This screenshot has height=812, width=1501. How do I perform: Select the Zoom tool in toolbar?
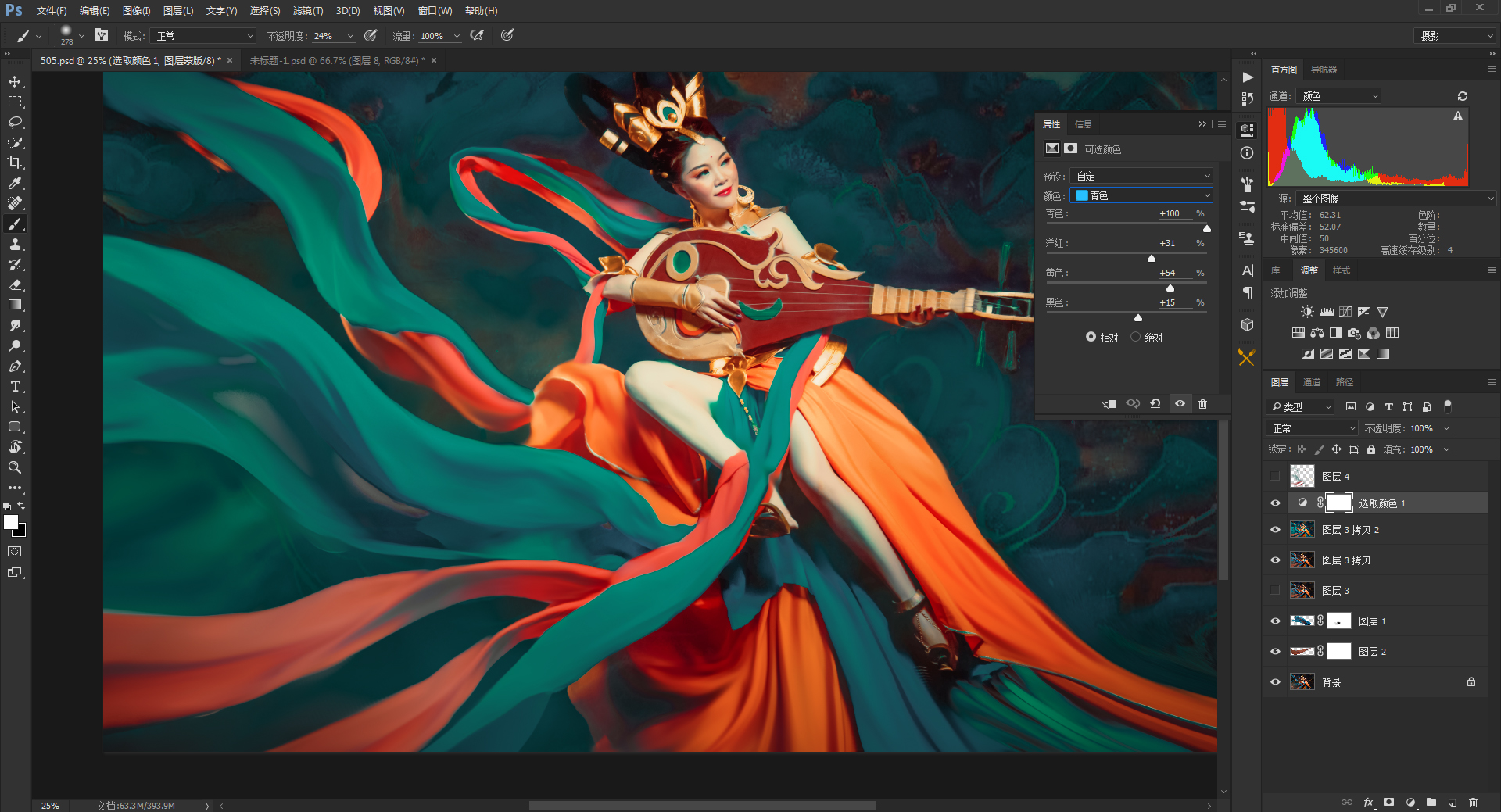15,468
